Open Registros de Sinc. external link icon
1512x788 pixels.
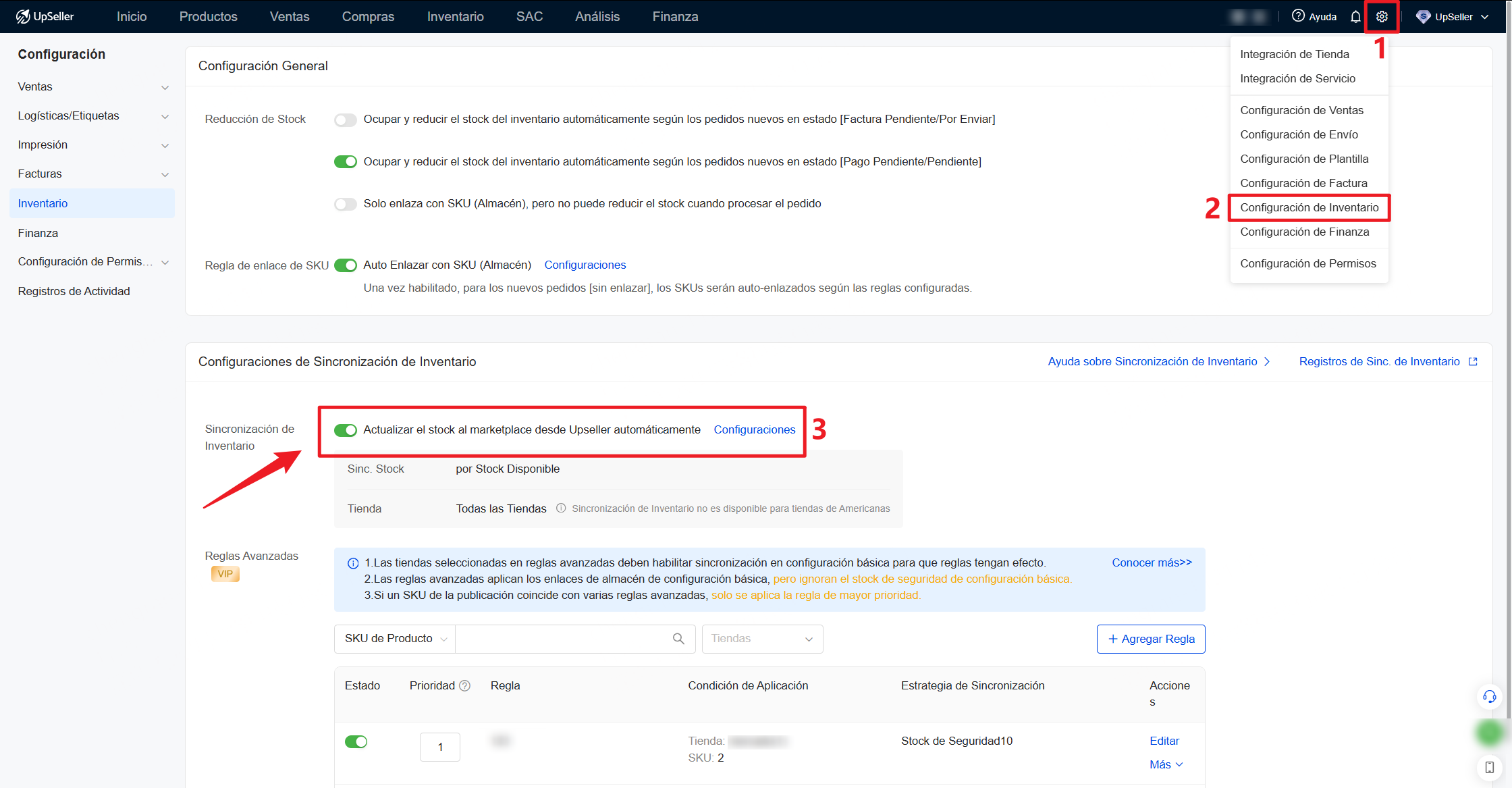pyautogui.click(x=1472, y=361)
